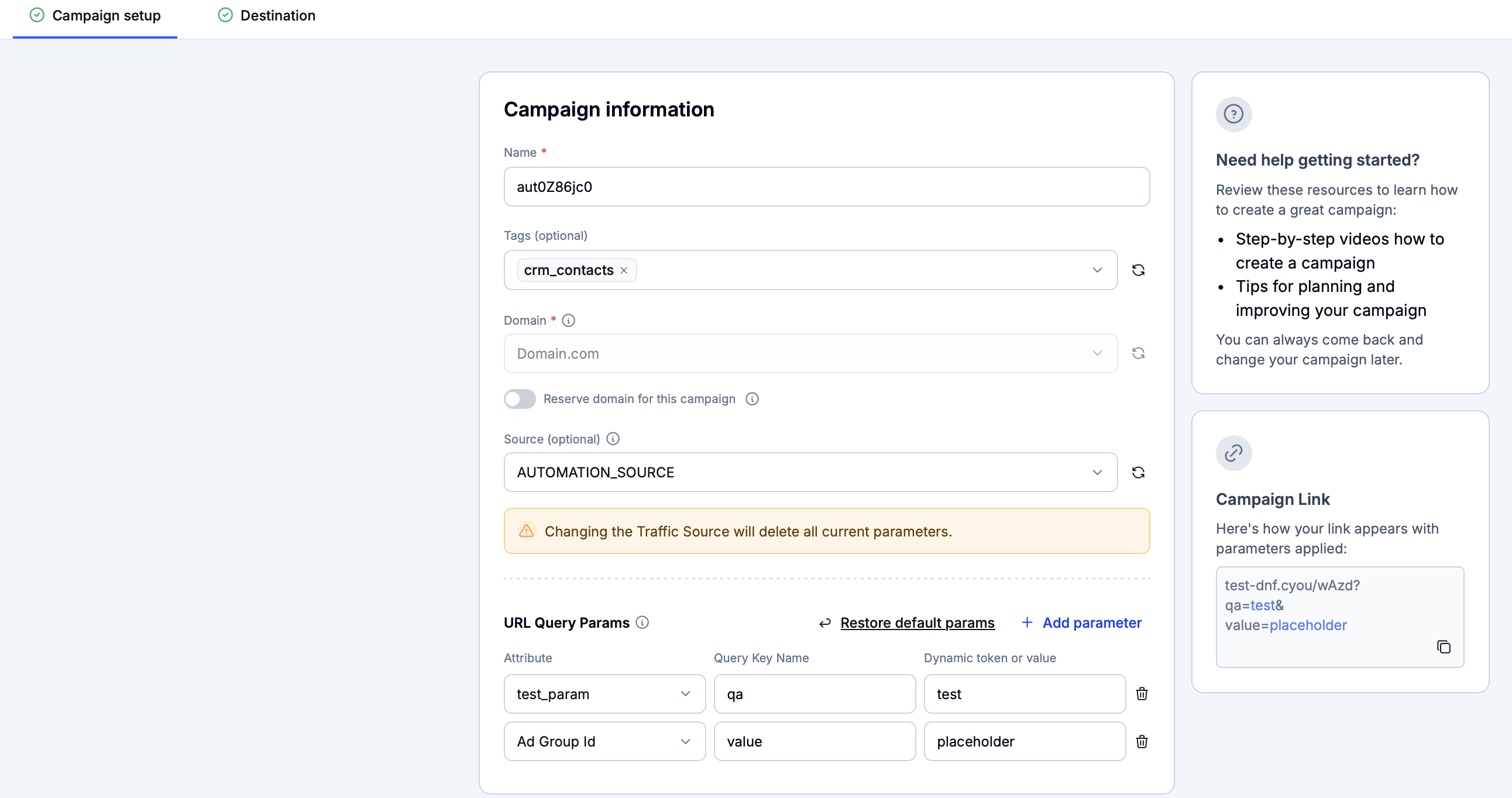Edit the 'value' query key name field

coord(815,742)
